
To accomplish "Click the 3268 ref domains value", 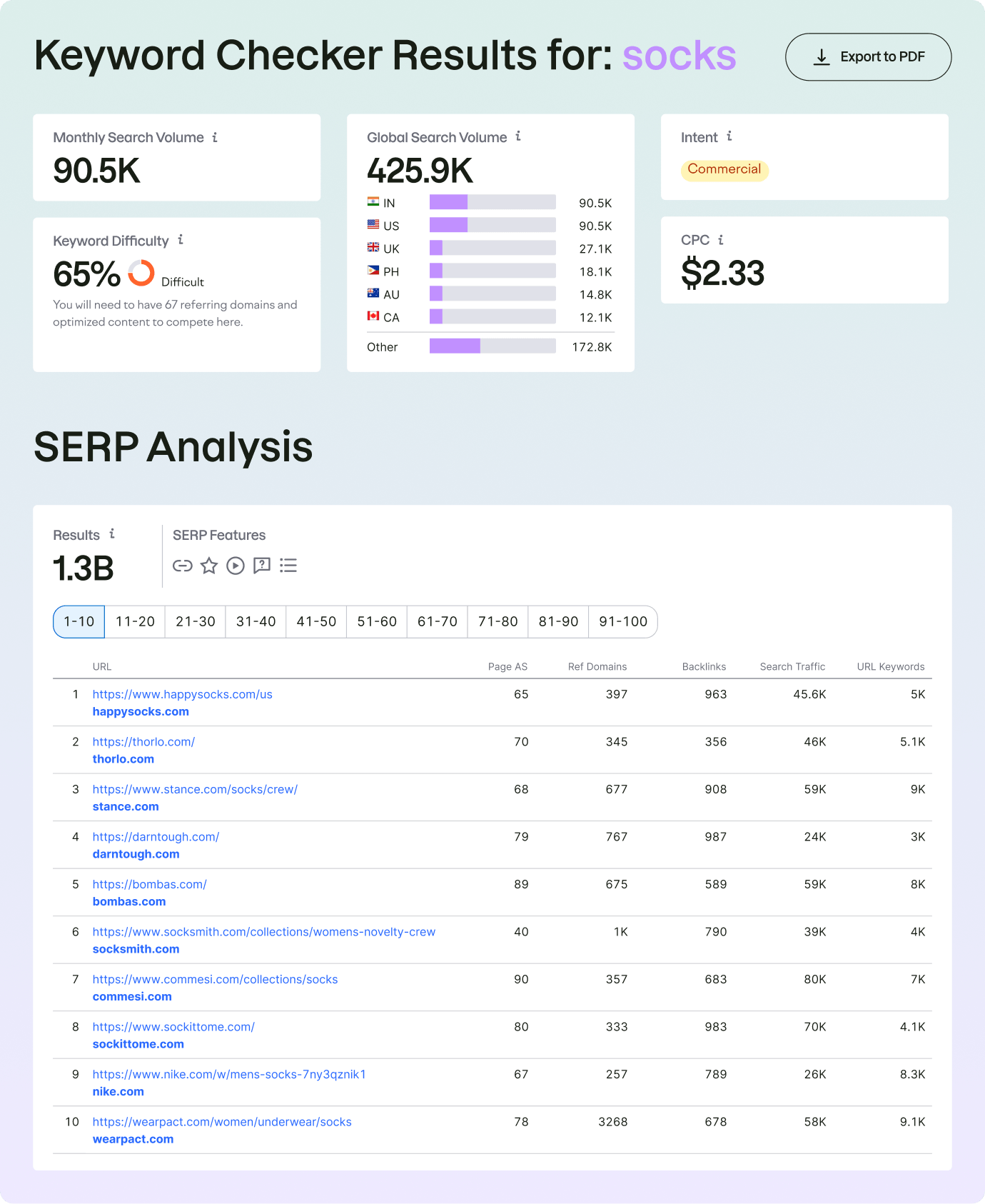I will 613,1122.
